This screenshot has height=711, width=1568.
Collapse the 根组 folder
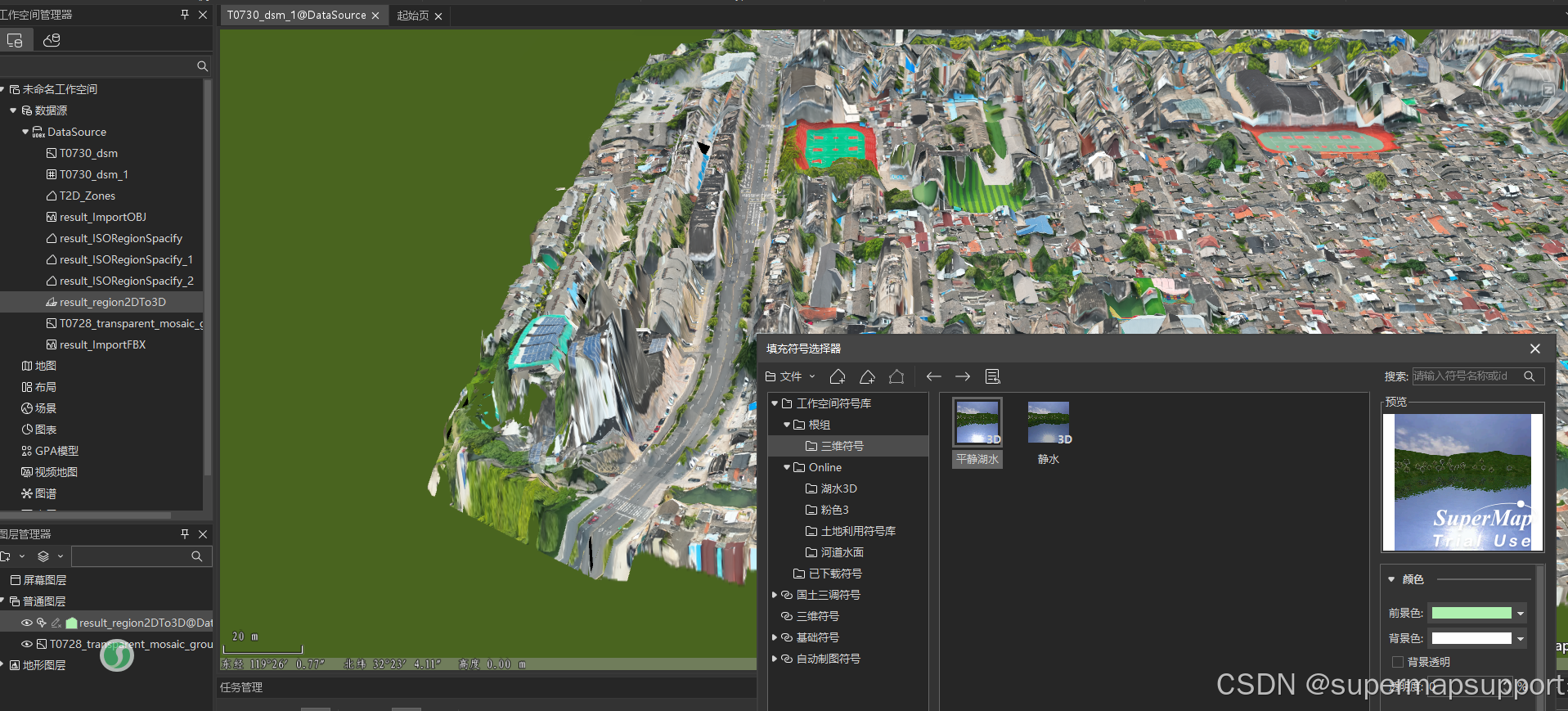(x=787, y=425)
